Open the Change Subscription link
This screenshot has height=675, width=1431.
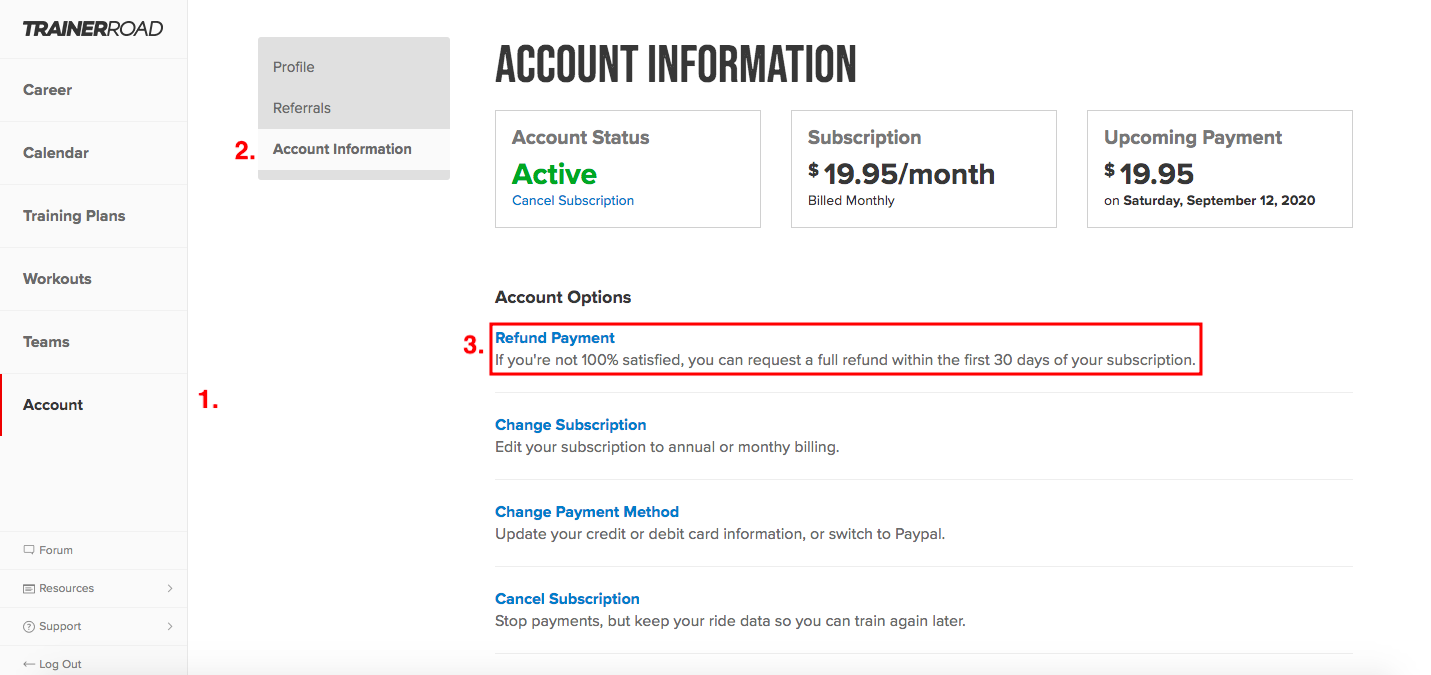tap(571, 425)
